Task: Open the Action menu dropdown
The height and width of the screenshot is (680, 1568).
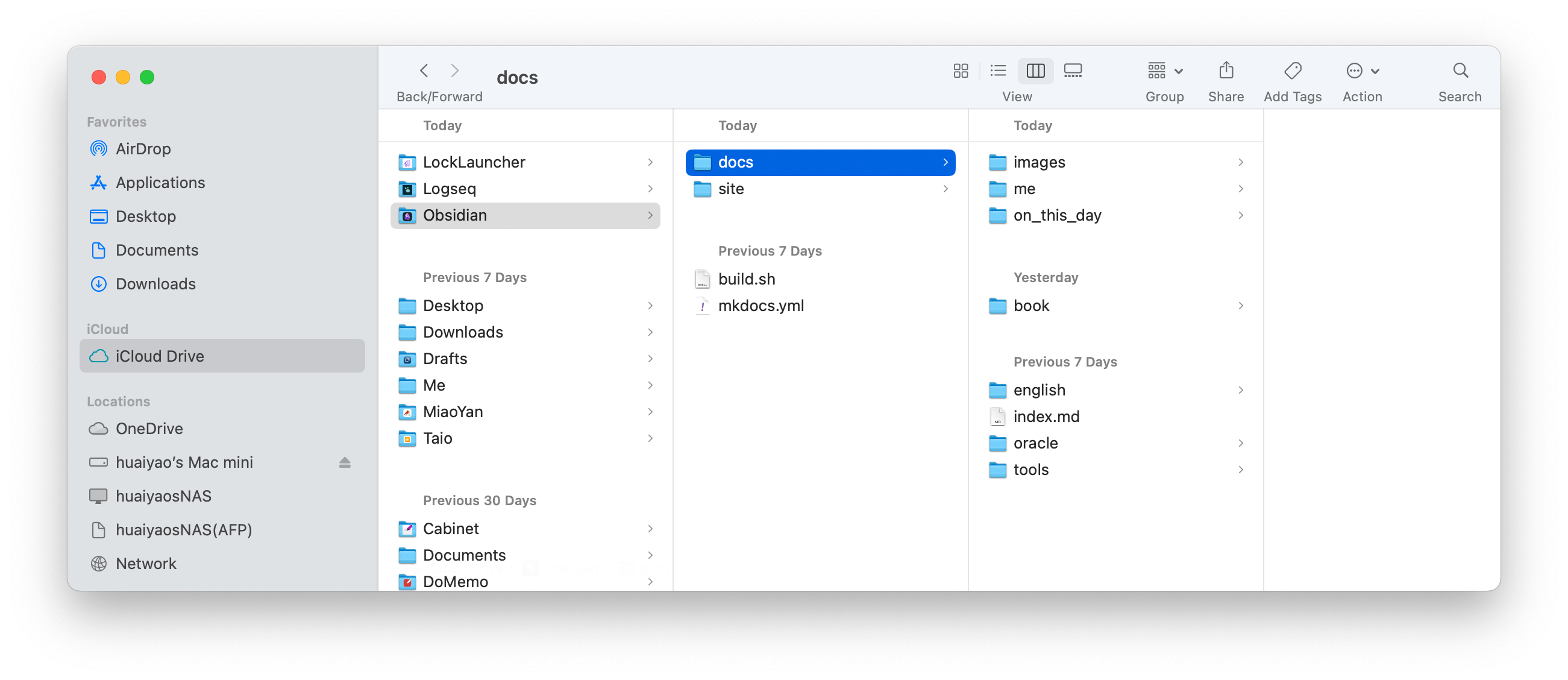Action: click(x=1363, y=71)
